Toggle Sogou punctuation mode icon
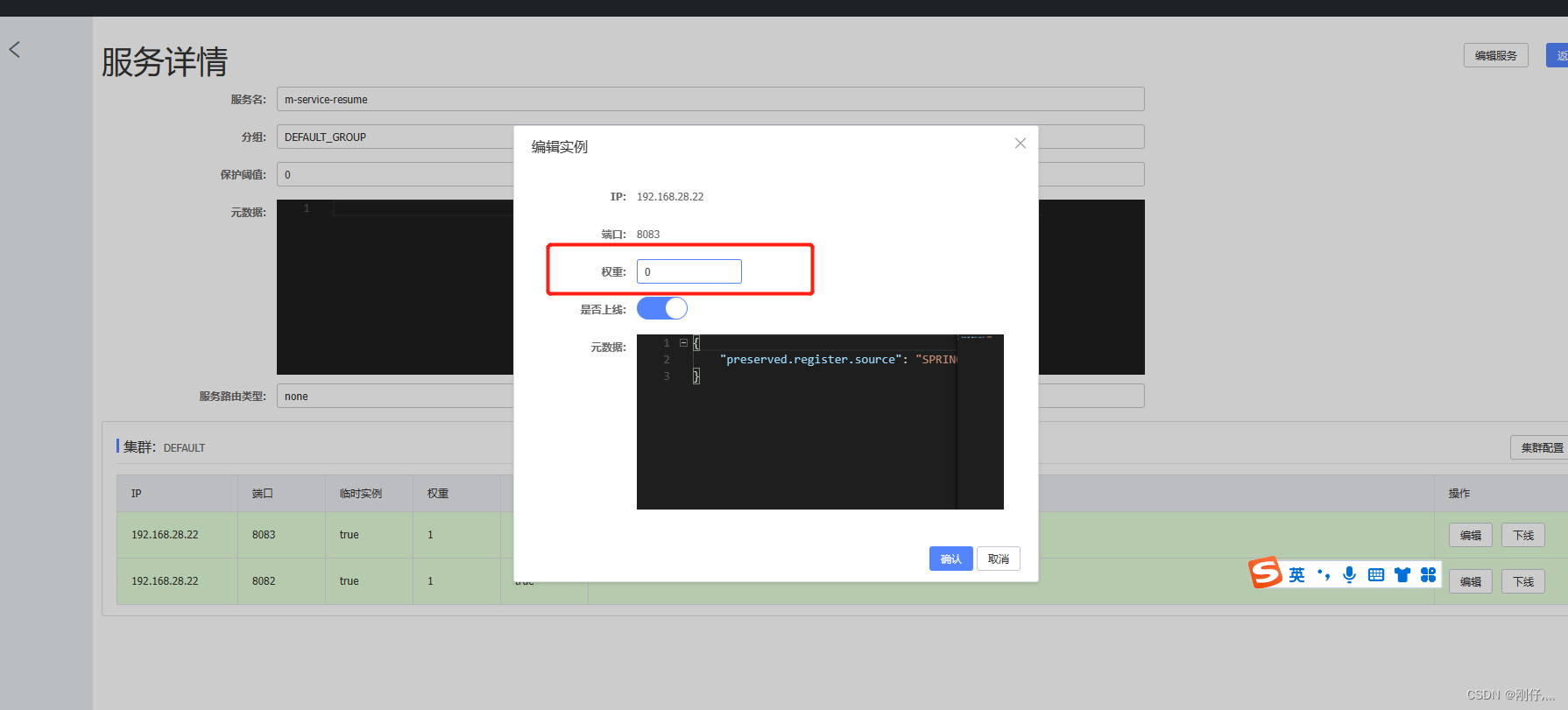The height and width of the screenshot is (710, 1568). 1324,574
